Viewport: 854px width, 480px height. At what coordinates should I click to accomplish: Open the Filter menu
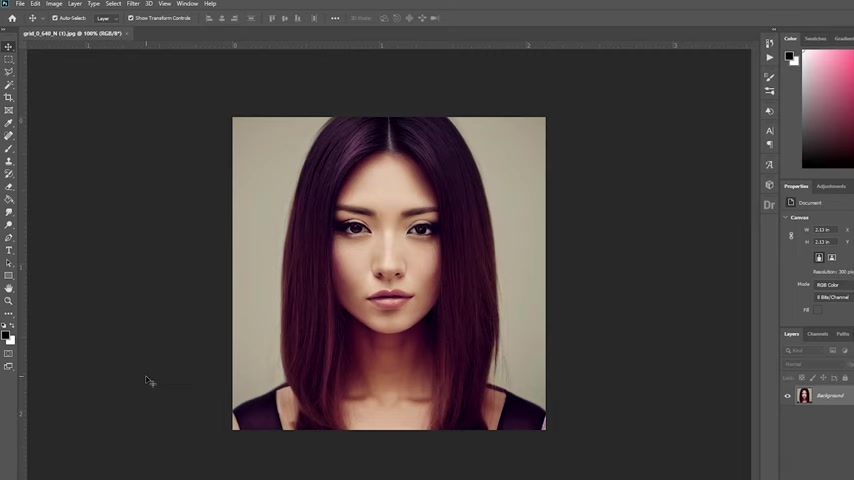[x=133, y=4]
